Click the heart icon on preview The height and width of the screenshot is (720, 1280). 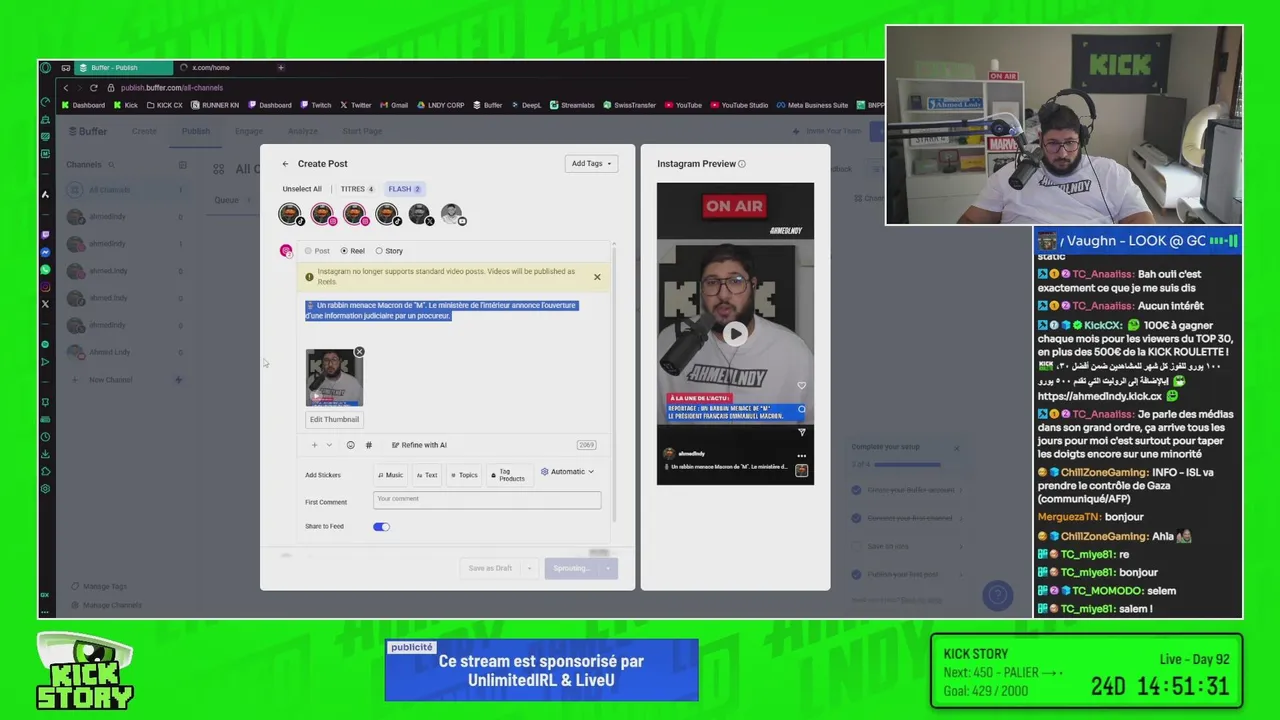801,385
